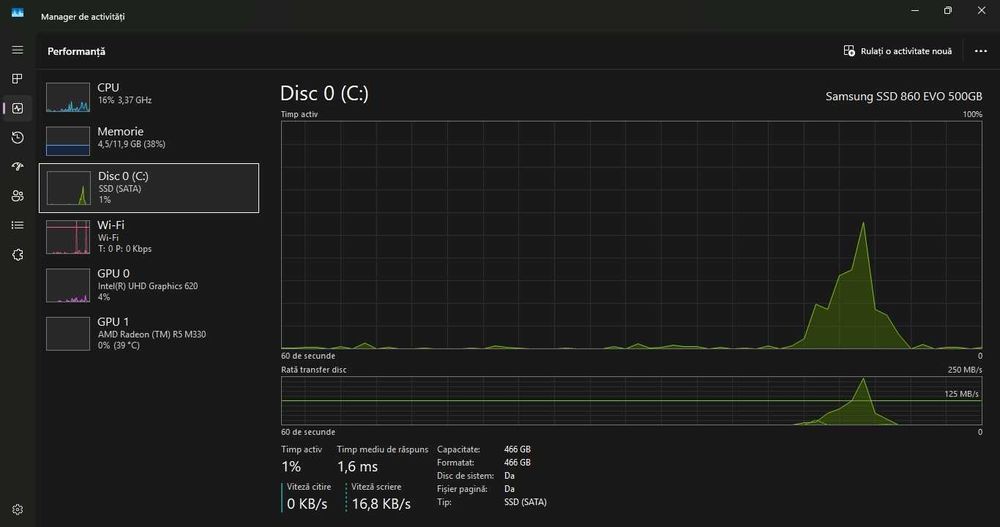The height and width of the screenshot is (527, 1000).
Task: Open App history page icon
Action: pyautogui.click(x=17, y=137)
